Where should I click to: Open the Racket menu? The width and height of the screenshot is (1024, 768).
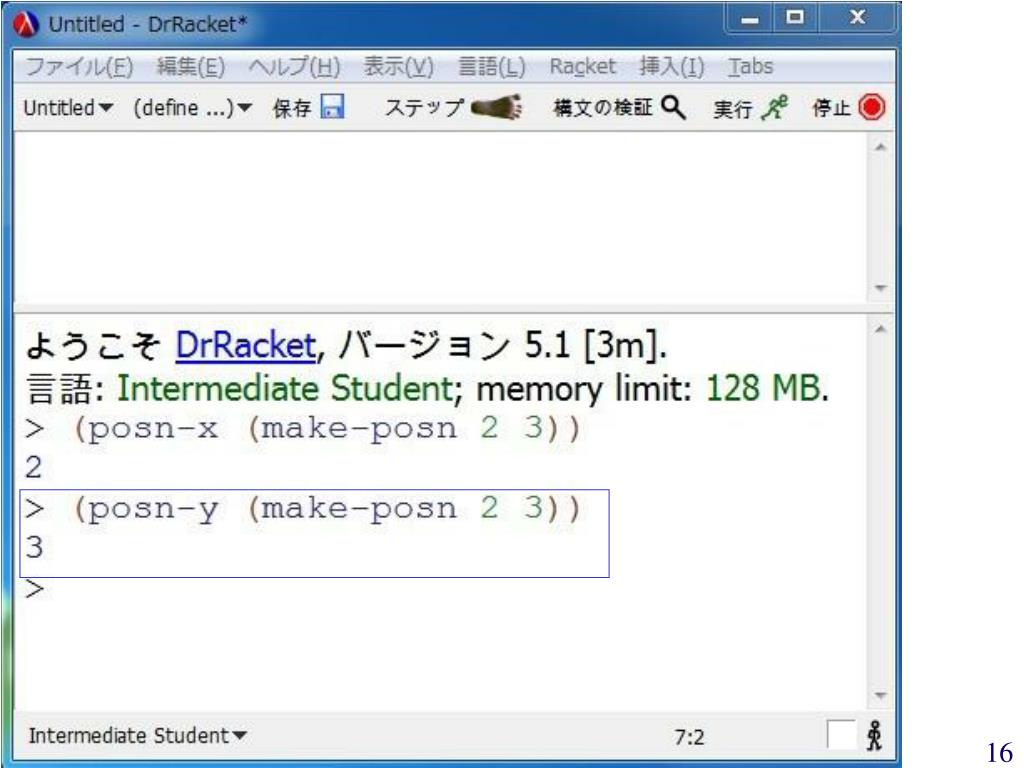(583, 67)
